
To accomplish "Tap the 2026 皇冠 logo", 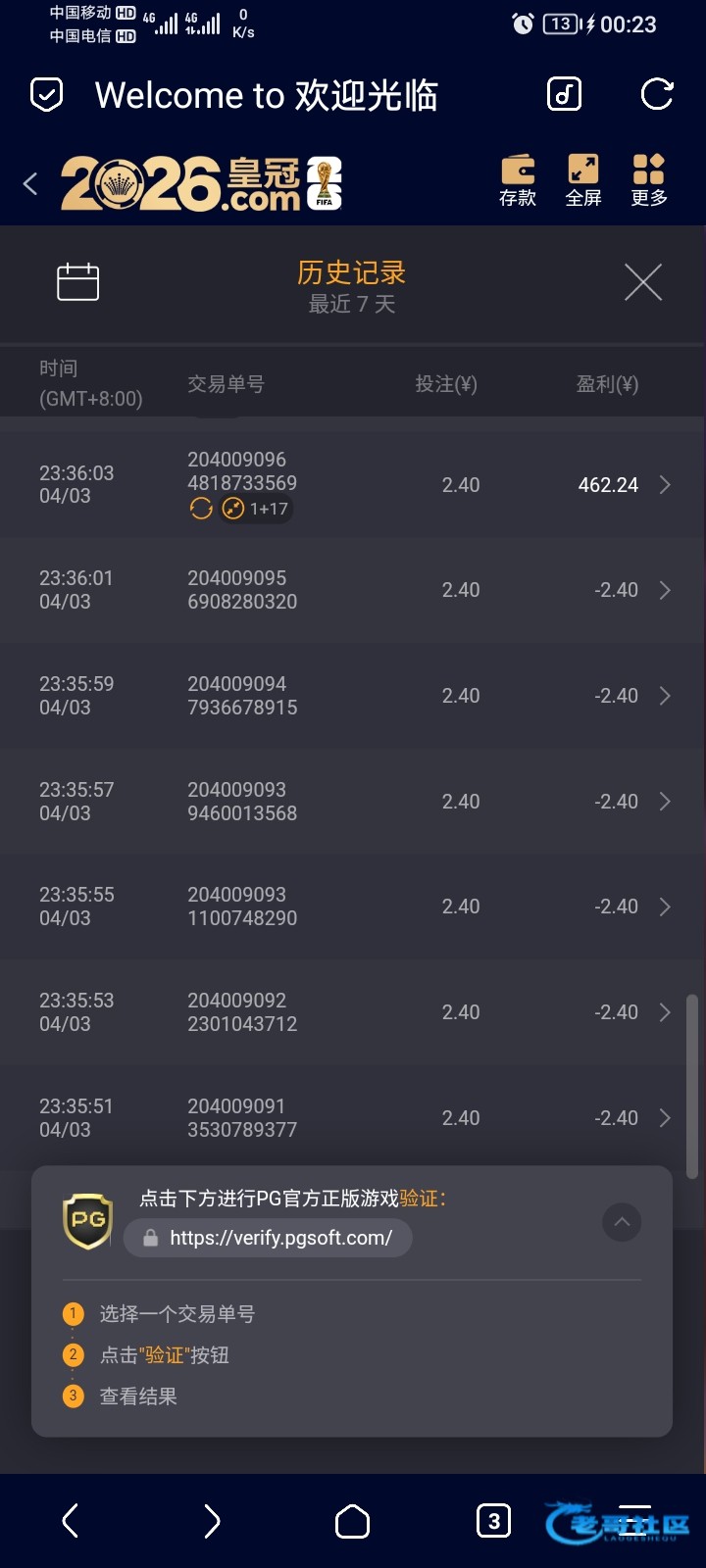I will (201, 183).
